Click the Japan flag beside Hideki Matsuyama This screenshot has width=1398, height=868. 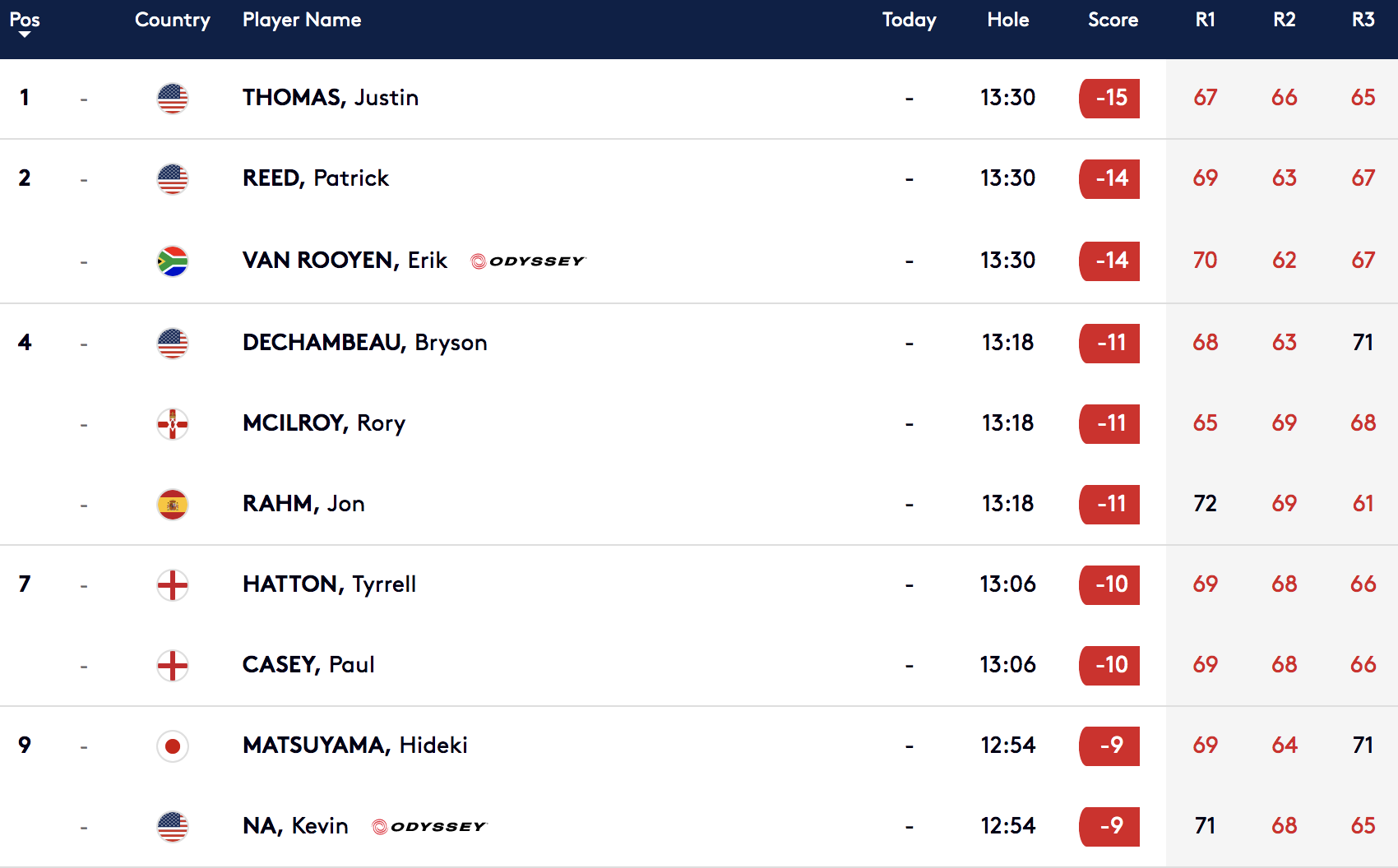click(x=173, y=746)
